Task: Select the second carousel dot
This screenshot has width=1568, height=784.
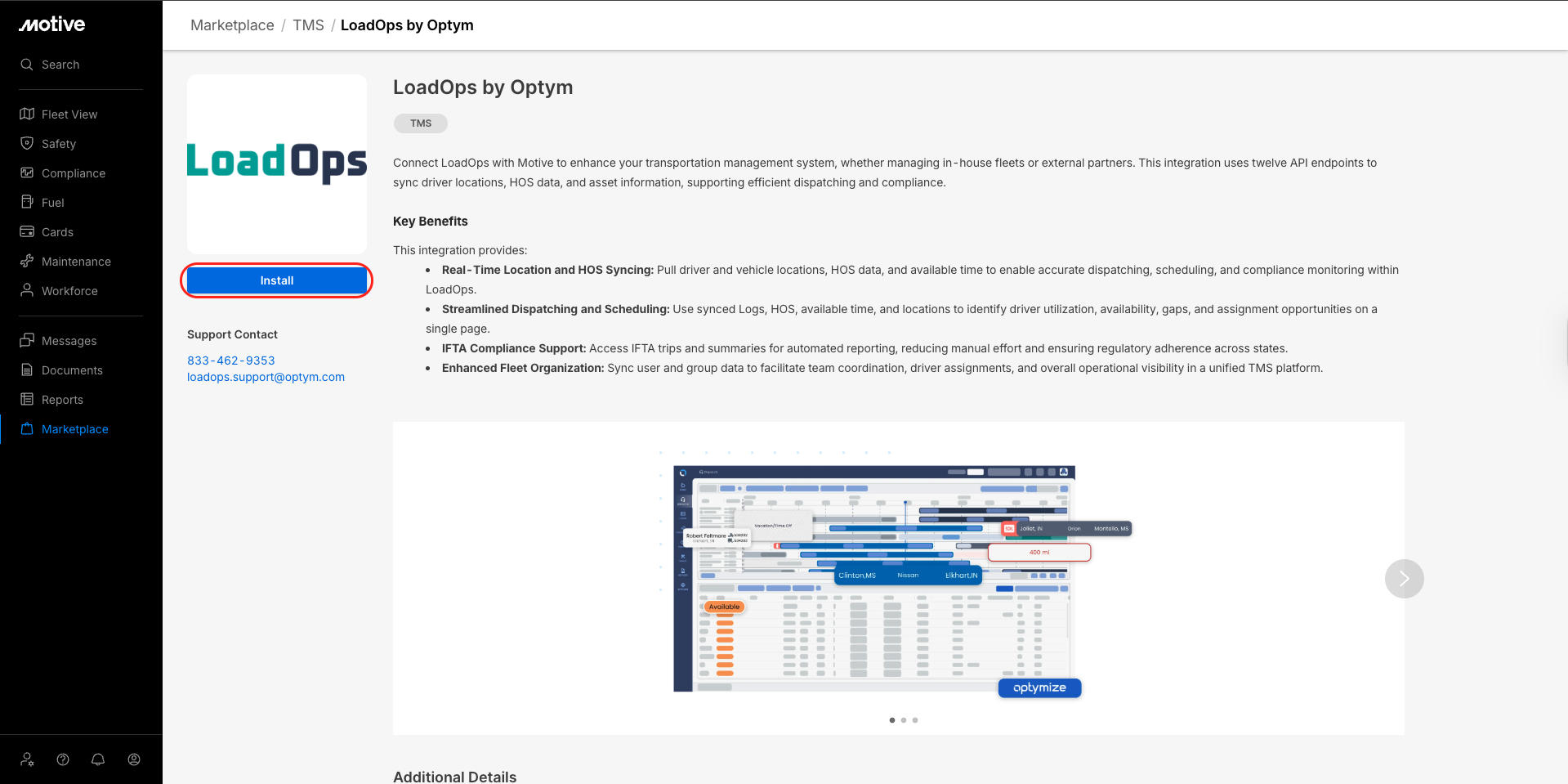Action: [904, 720]
